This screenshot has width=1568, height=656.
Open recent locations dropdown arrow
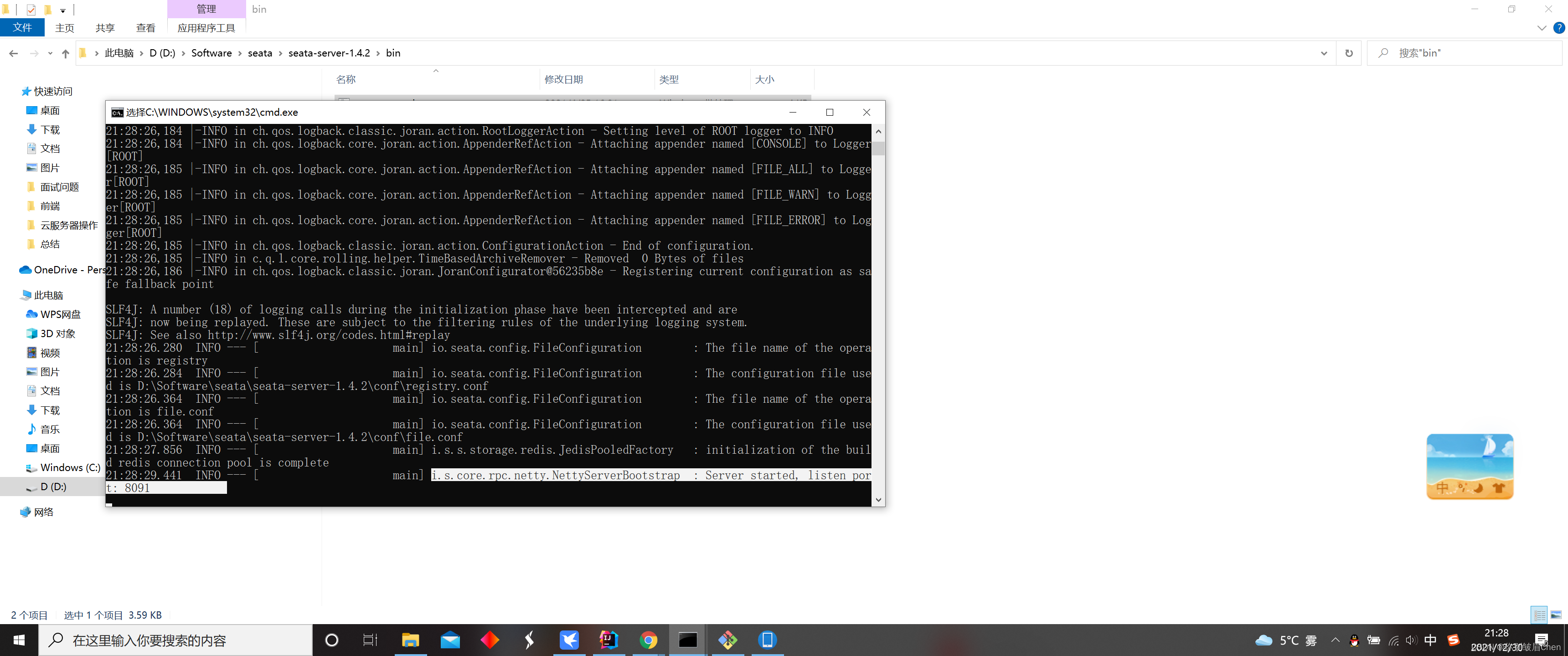coord(50,54)
